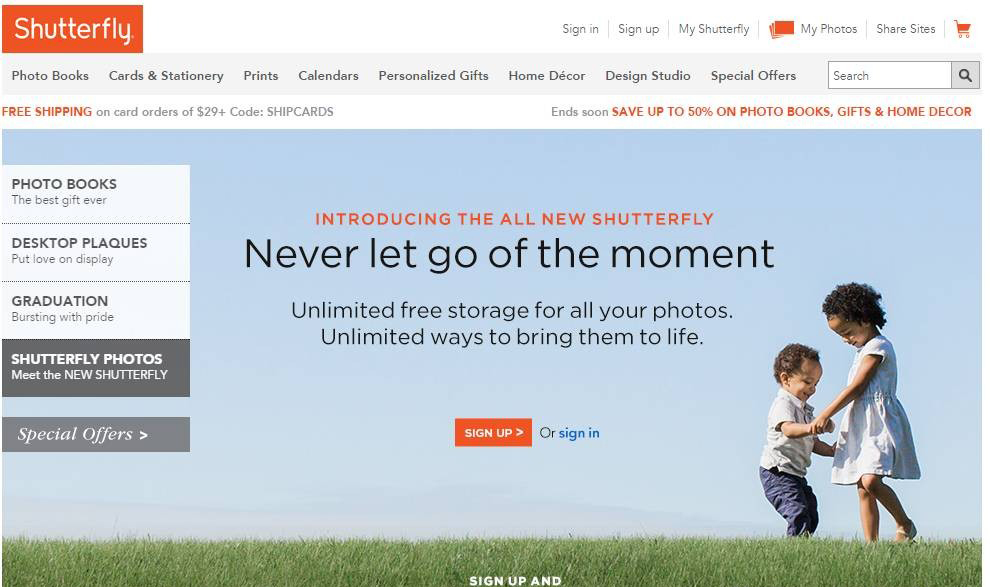The height and width of the screenshot is (587, 990).
Task: Select the GRADUATION sidebar tab
Action: click(96, 310)
